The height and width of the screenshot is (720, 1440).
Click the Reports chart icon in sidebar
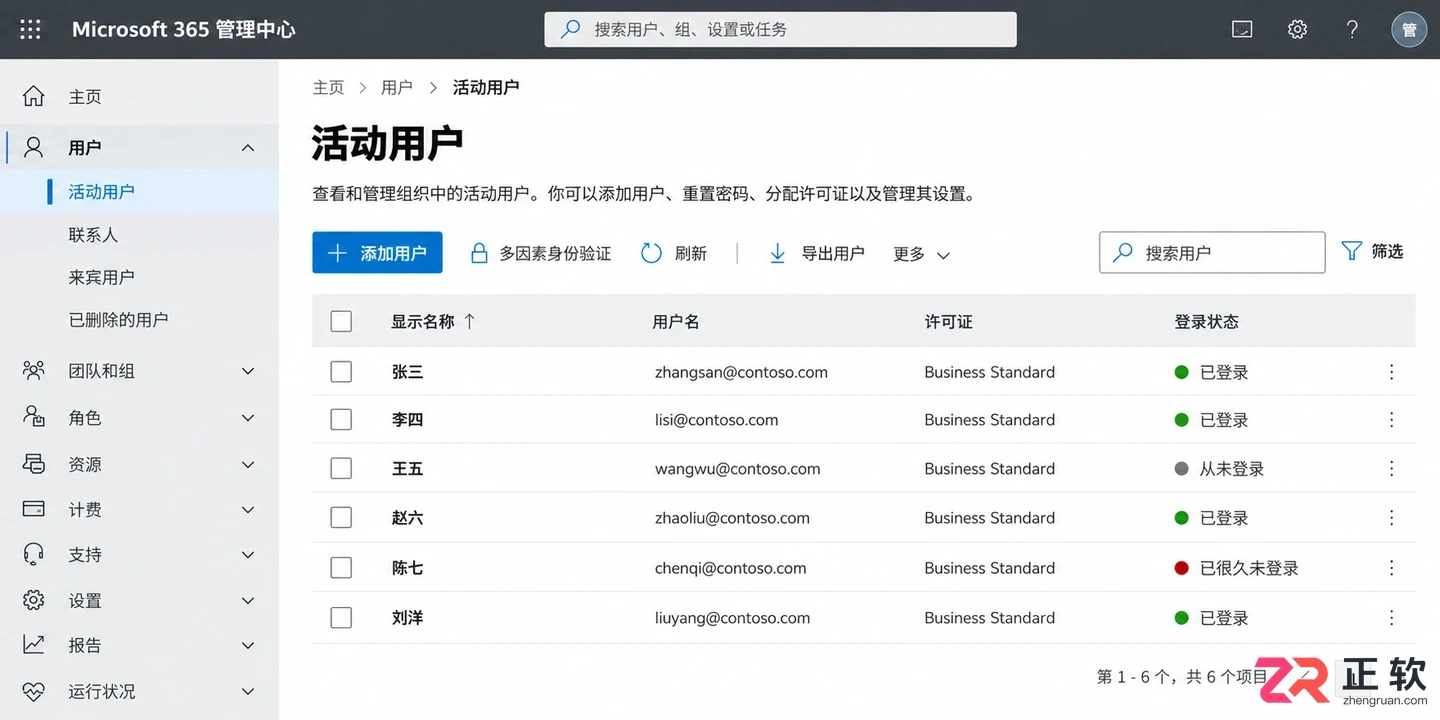(x=34, y=645)
